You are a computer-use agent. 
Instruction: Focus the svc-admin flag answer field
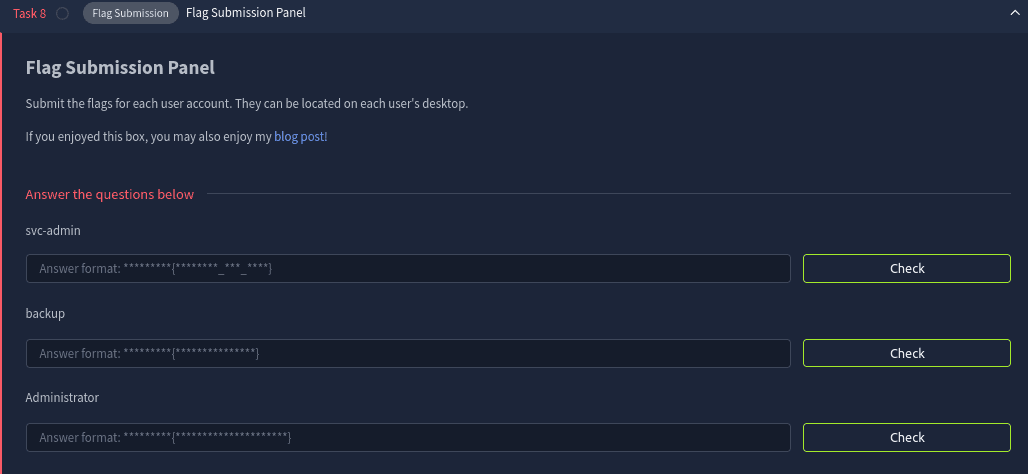[x=408, y=269]
